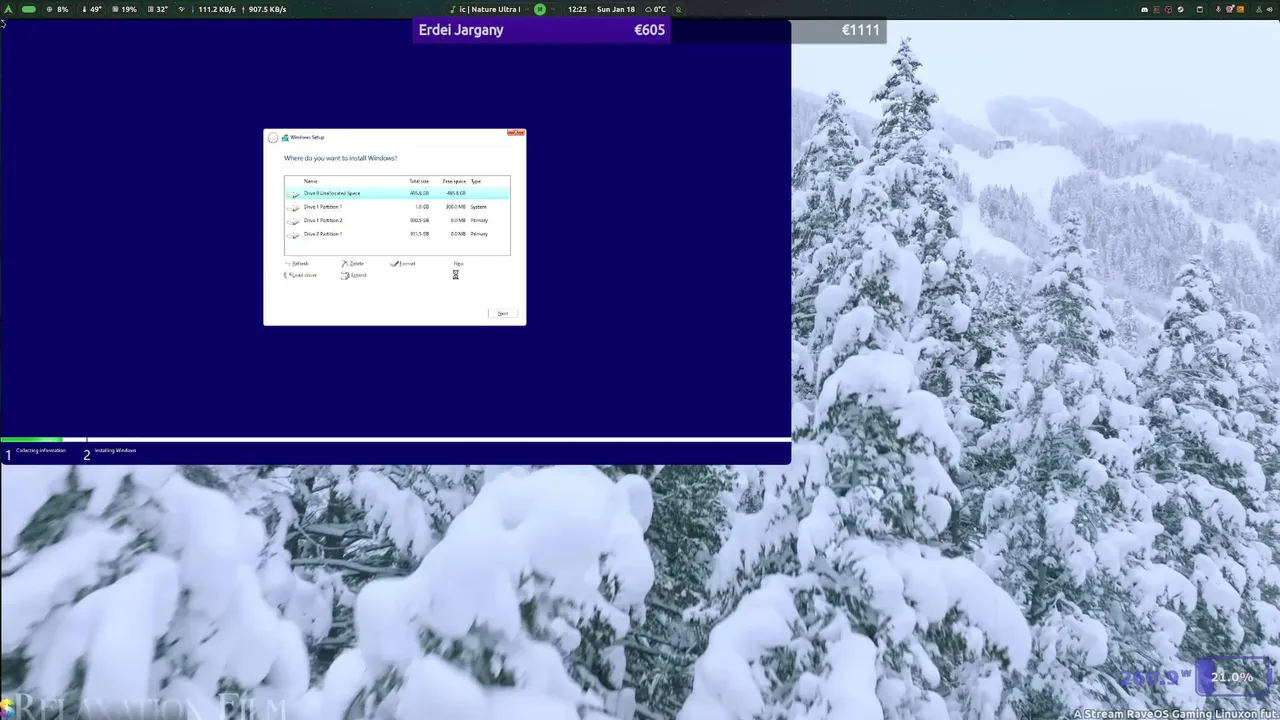This screenshot has width=1280, height=720.
Task: Click the Load driver link
Action: pos(301,275)
